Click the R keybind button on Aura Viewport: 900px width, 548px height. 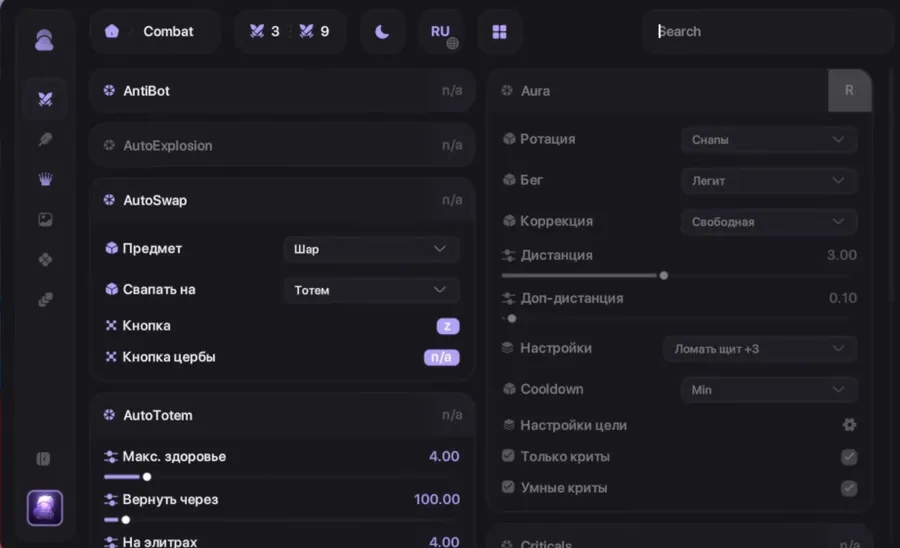pos(849,90)
